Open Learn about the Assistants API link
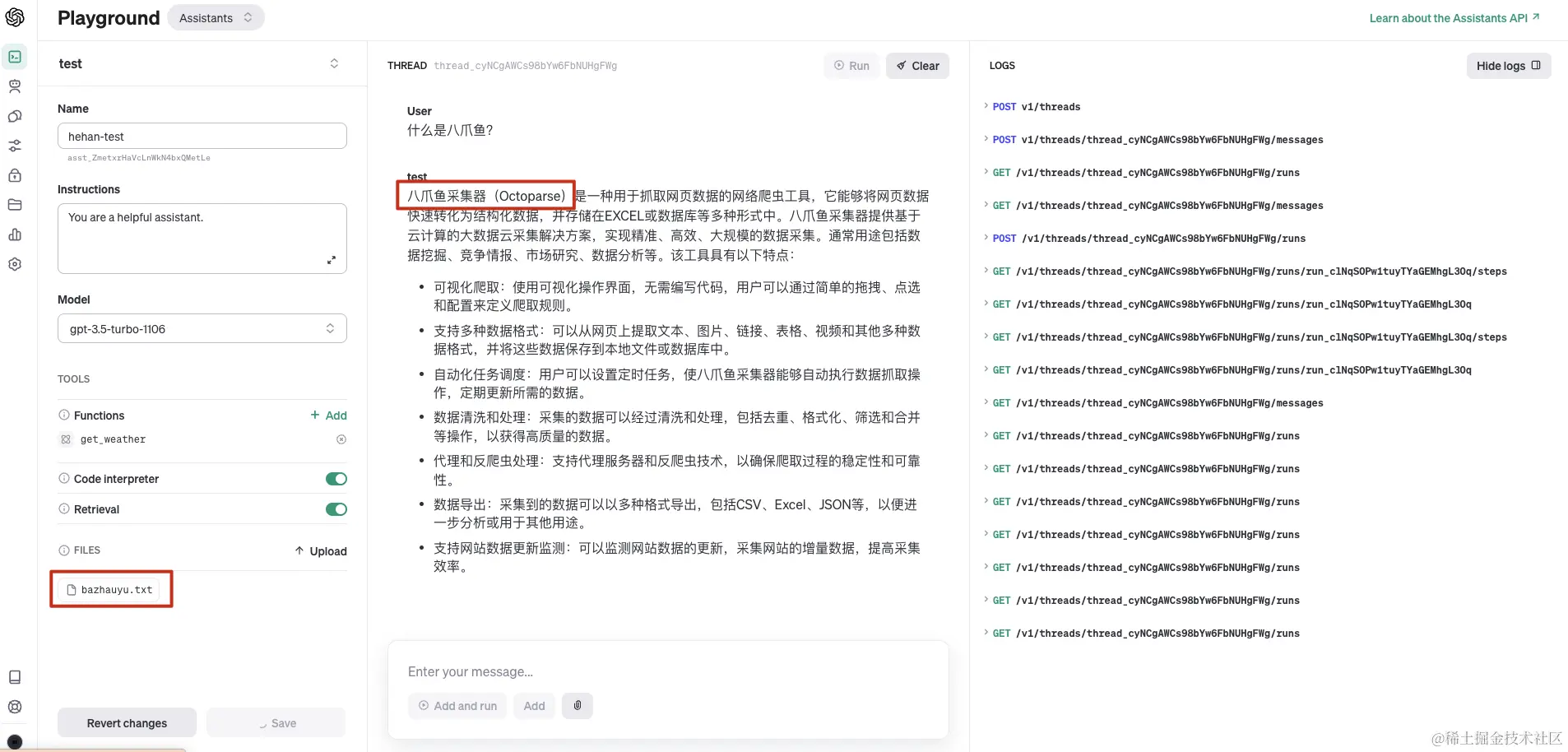This screenshot has width=1568, height=752. (1454, 18)
